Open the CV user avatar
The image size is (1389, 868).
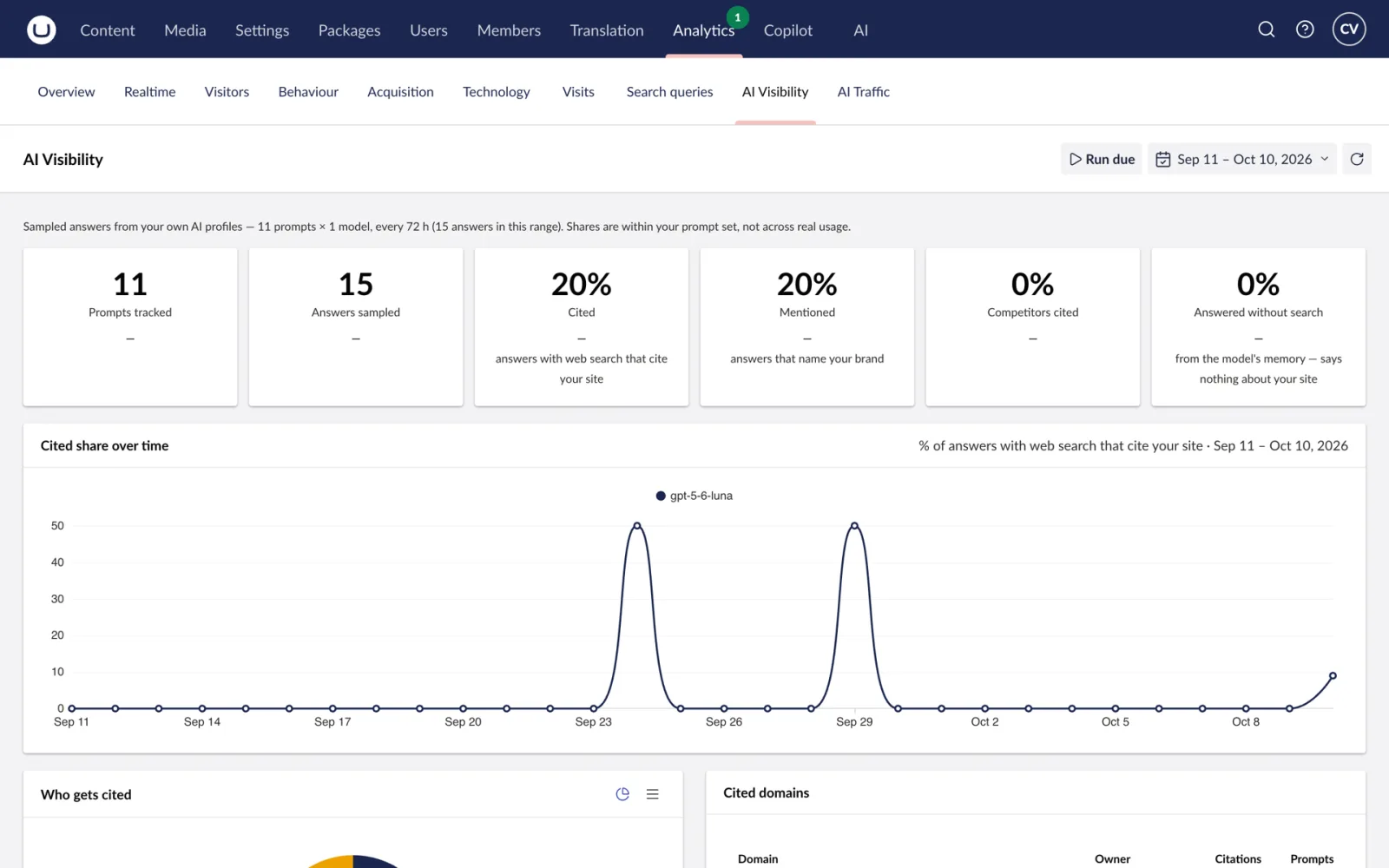click(1349, 30)
